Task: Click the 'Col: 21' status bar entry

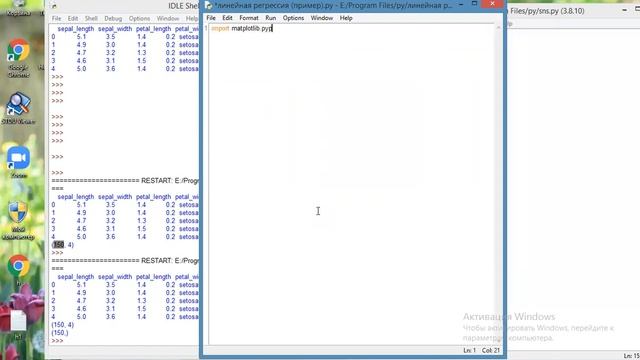Action: coord(491,350)
